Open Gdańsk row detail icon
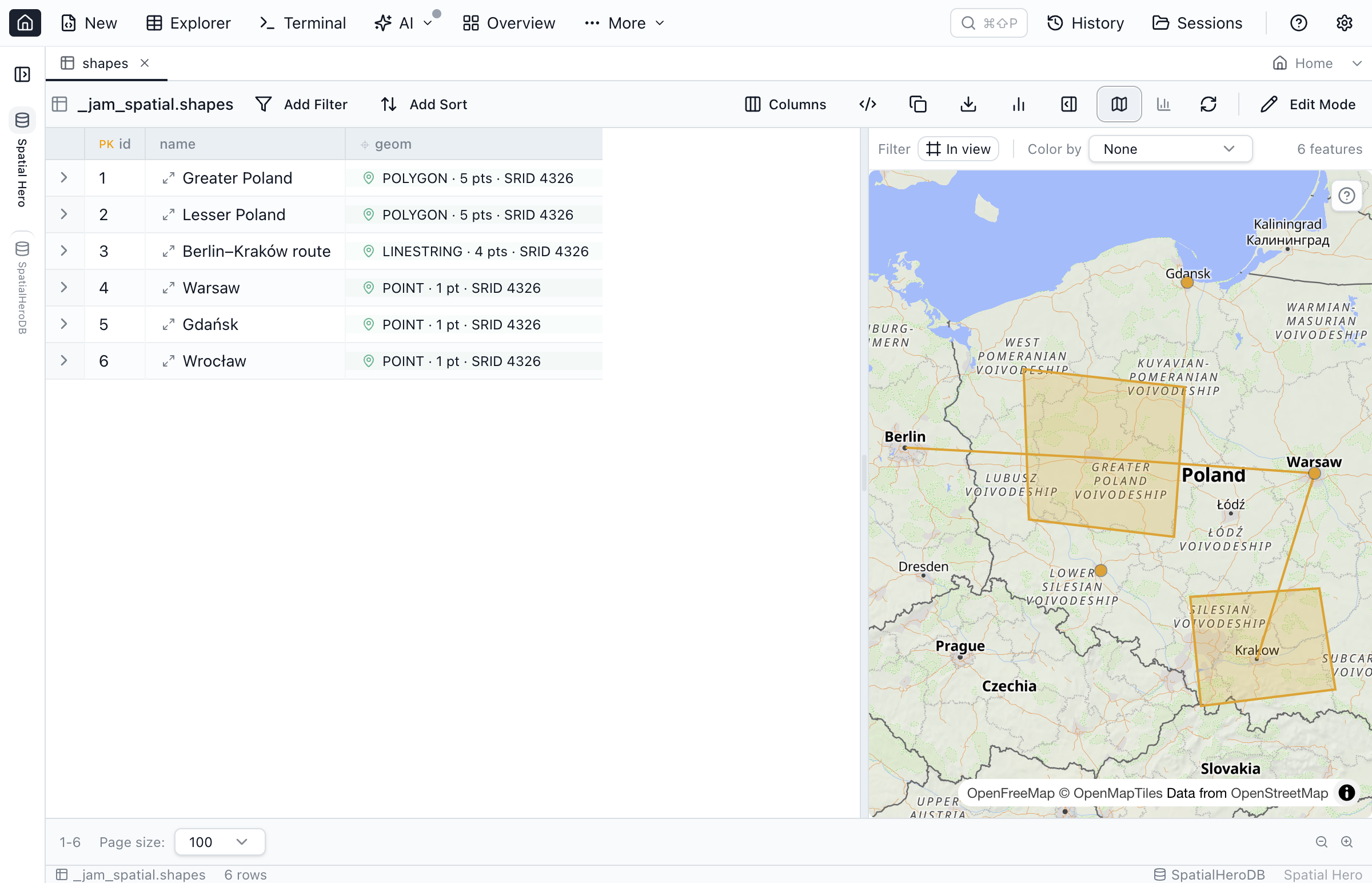Viewport: 1372px width, 883px height. pos(168,325)
